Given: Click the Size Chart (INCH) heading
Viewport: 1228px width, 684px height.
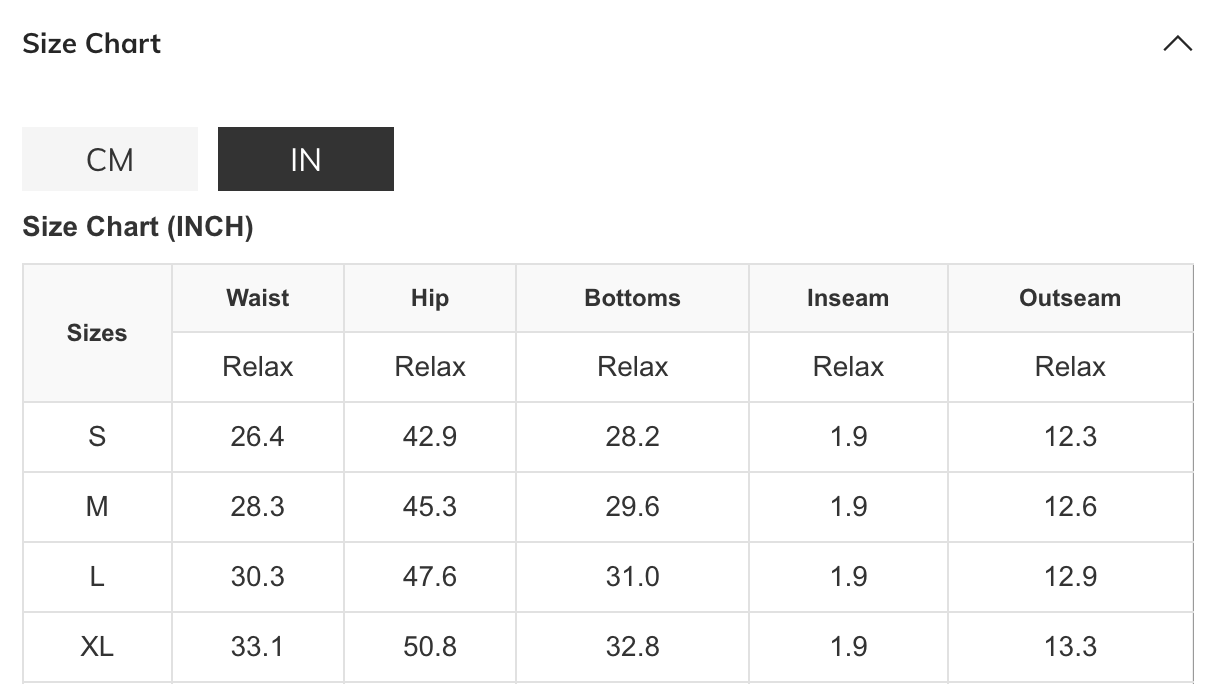Looking at the screenshot, I should [138, 227].
